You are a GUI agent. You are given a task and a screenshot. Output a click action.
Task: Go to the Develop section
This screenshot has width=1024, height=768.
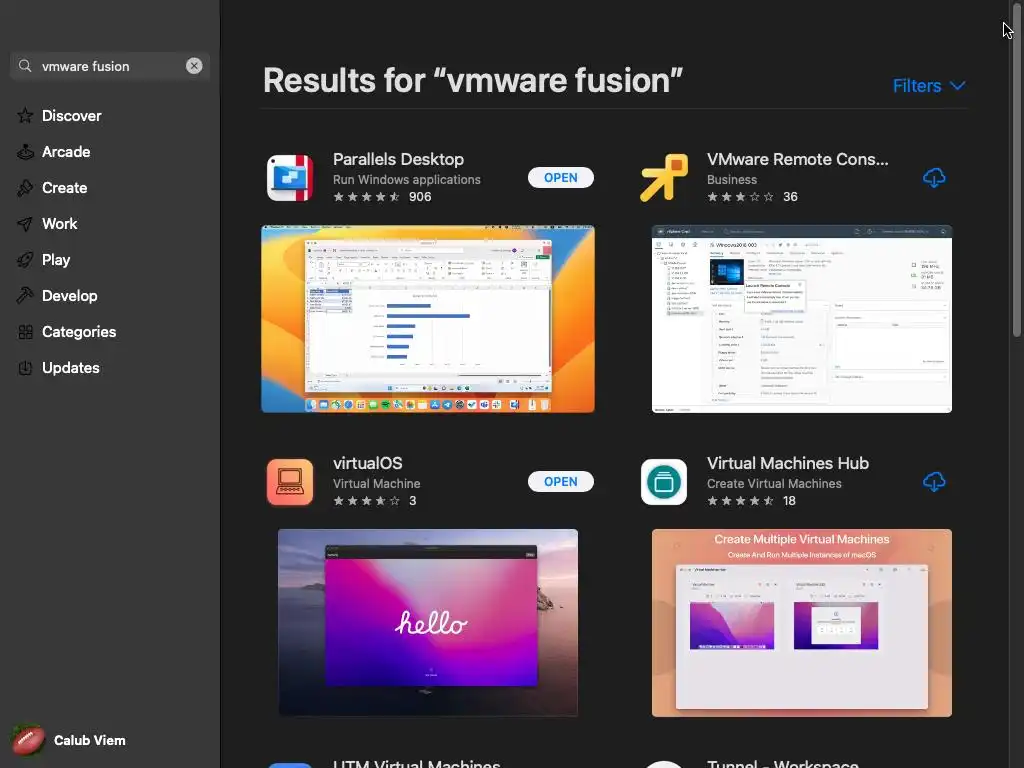(69, 296)
